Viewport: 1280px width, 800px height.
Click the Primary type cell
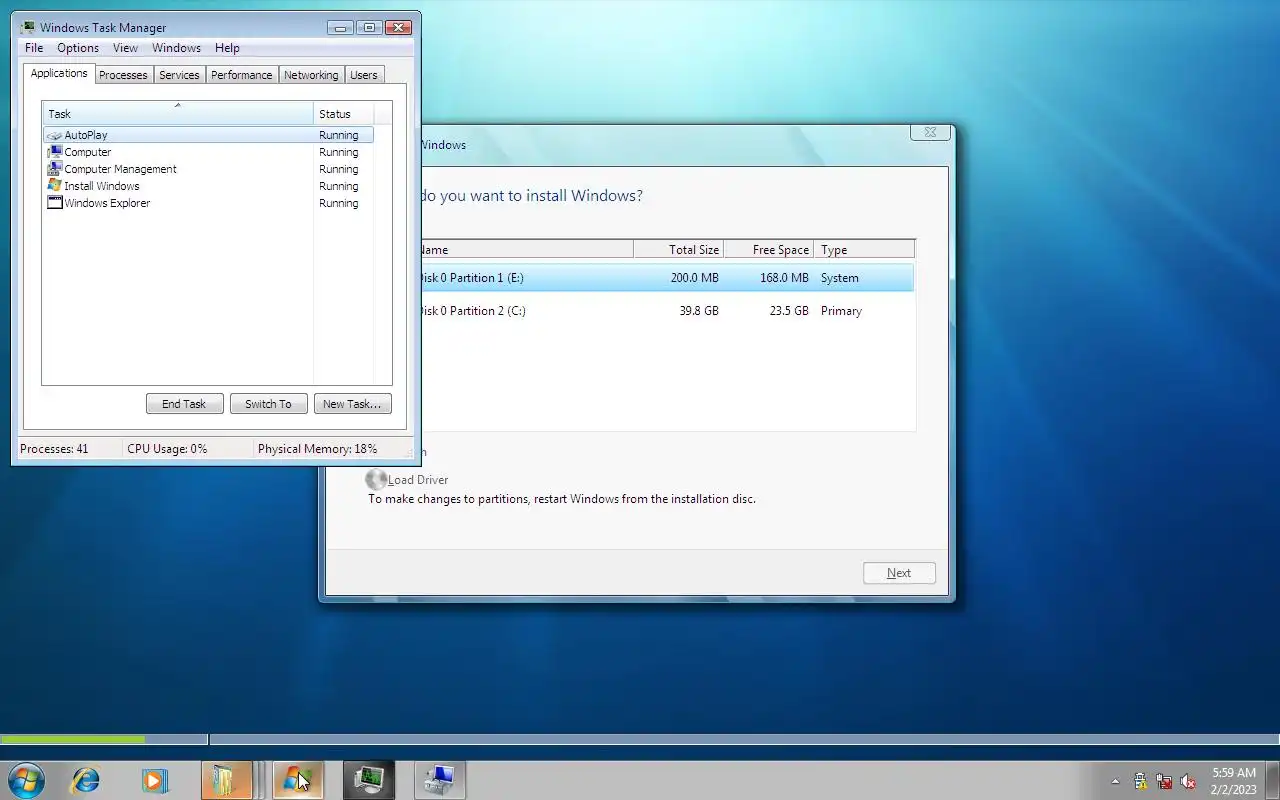841,311
